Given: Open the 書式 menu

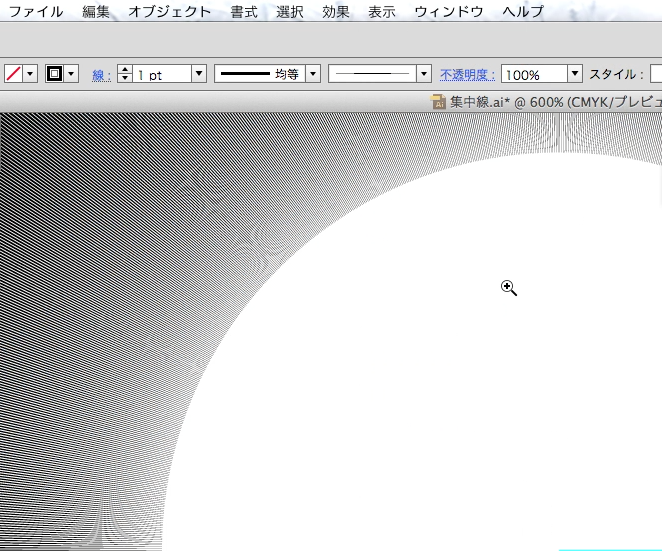Looking at the screenshot, I should pos(244,11).
